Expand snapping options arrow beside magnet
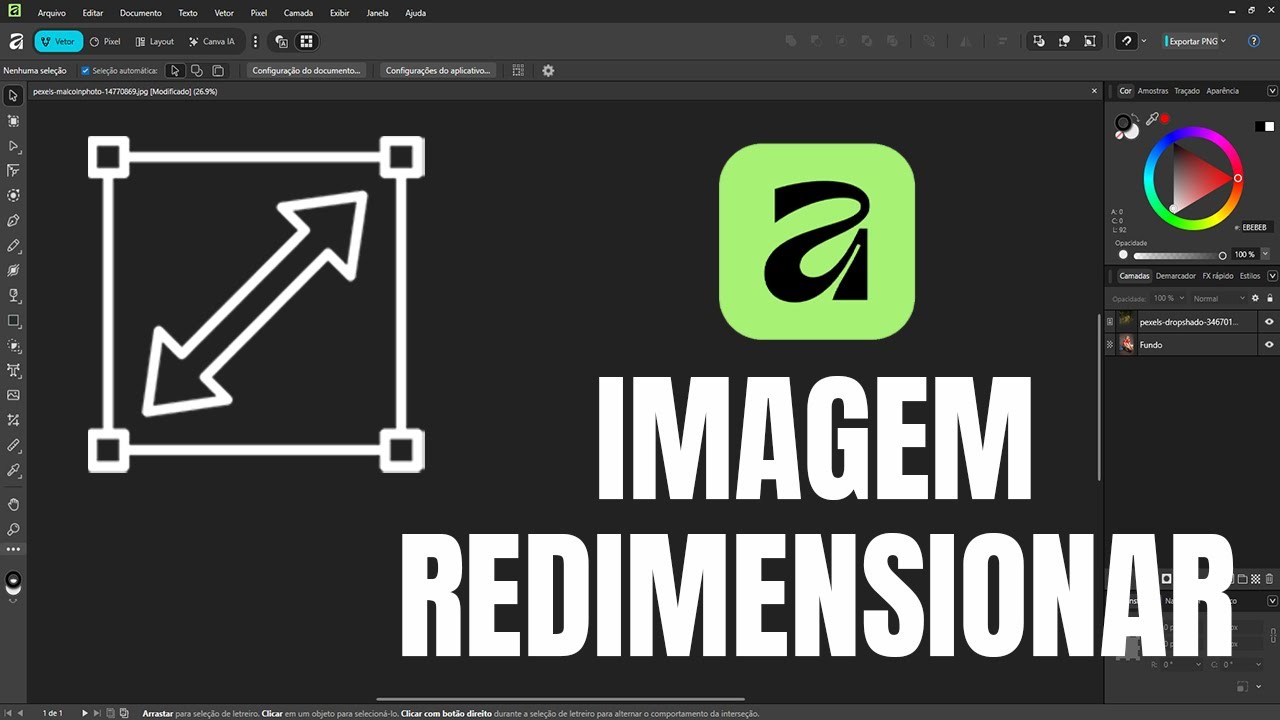The width and height of the screenshot is (1280, 720). click(1144, 41)
